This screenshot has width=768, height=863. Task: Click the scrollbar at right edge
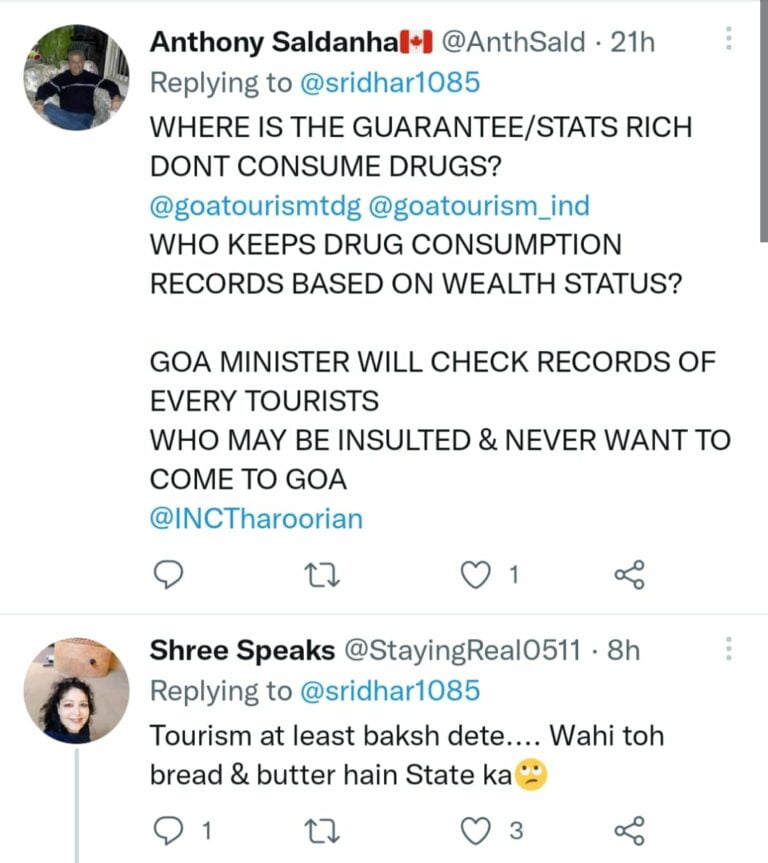(x=763, y=120)
